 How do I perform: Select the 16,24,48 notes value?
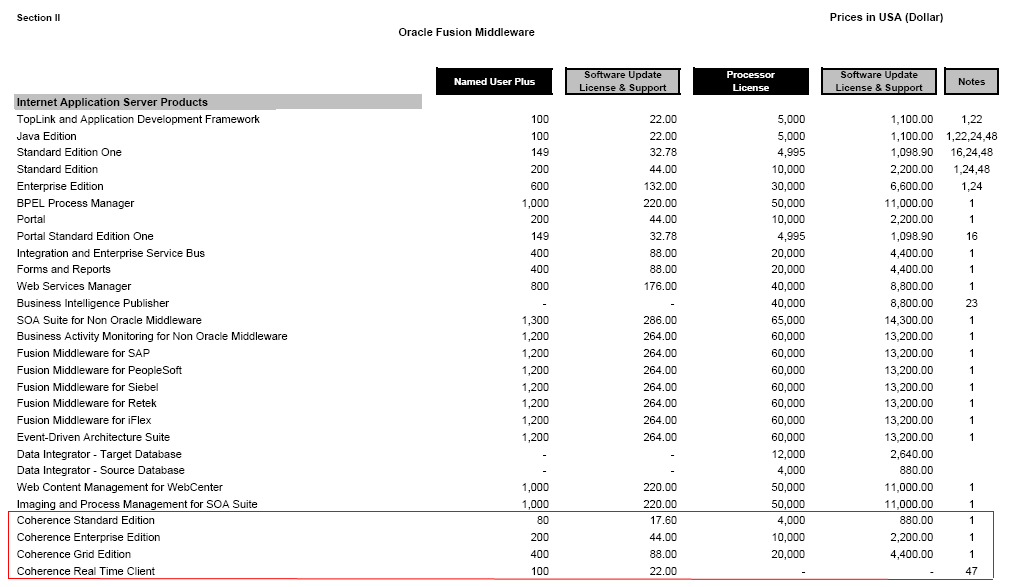pos(971,152)
